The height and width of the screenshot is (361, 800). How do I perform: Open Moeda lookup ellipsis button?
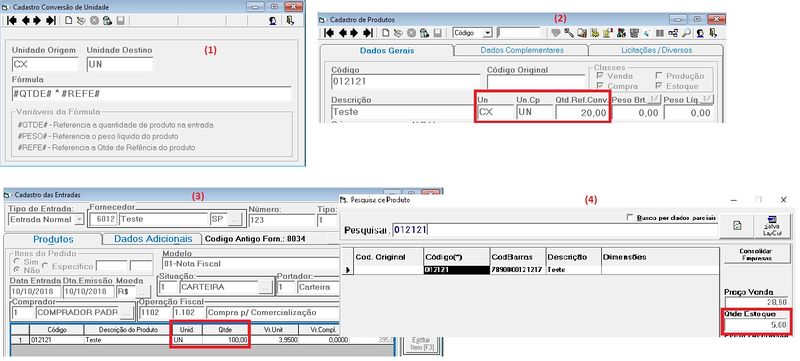(x=143, y=292)
